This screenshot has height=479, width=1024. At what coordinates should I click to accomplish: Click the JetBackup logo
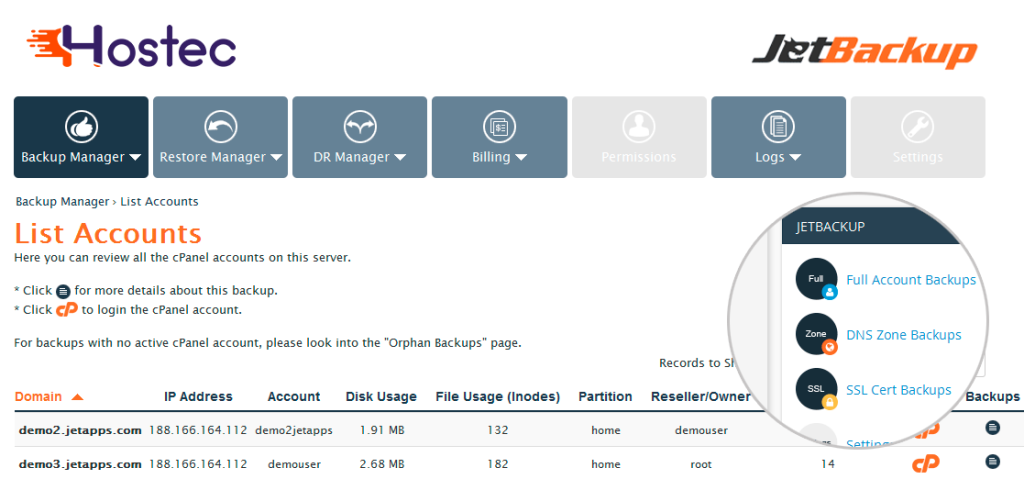tap(864, 52)
